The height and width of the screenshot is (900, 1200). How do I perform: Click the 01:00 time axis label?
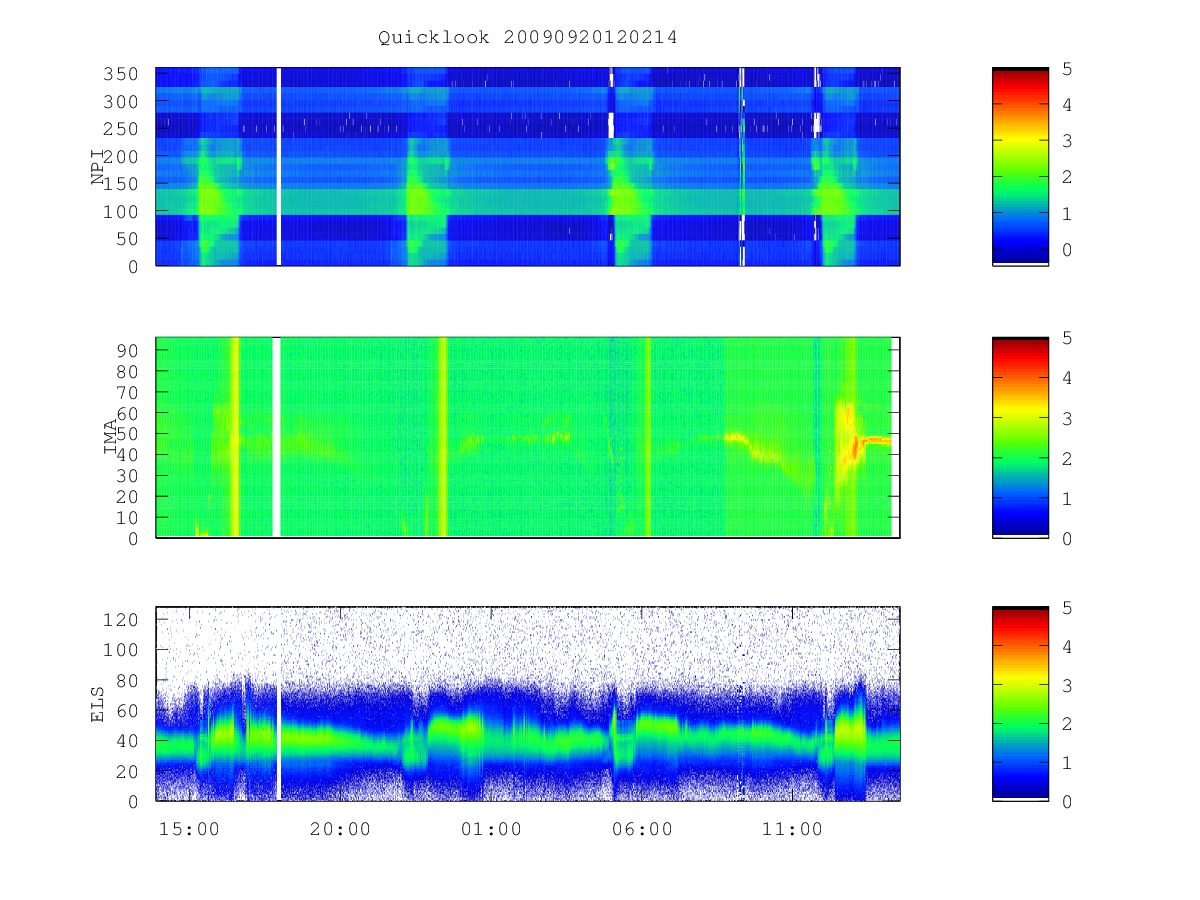491,829
